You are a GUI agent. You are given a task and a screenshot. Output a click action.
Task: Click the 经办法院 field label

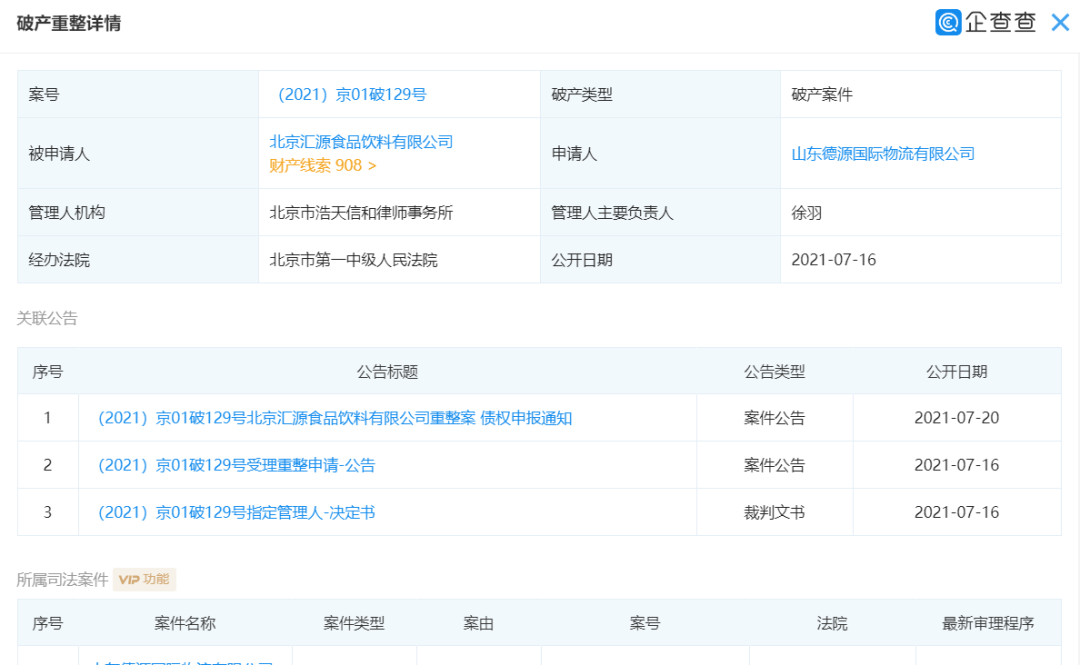point(59,260)
